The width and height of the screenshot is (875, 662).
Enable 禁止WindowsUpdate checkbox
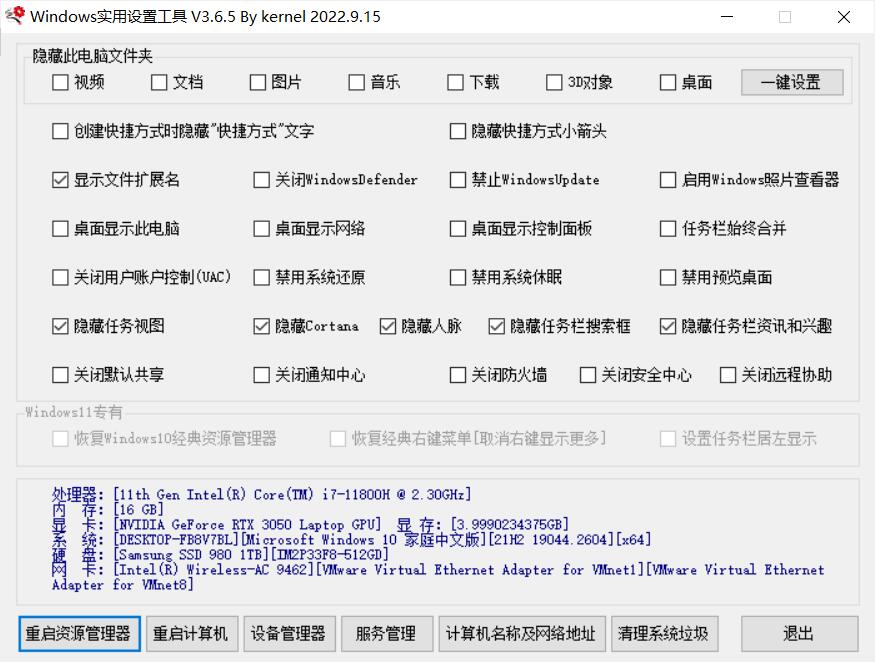pyautogui.click(x=458, y=180)
